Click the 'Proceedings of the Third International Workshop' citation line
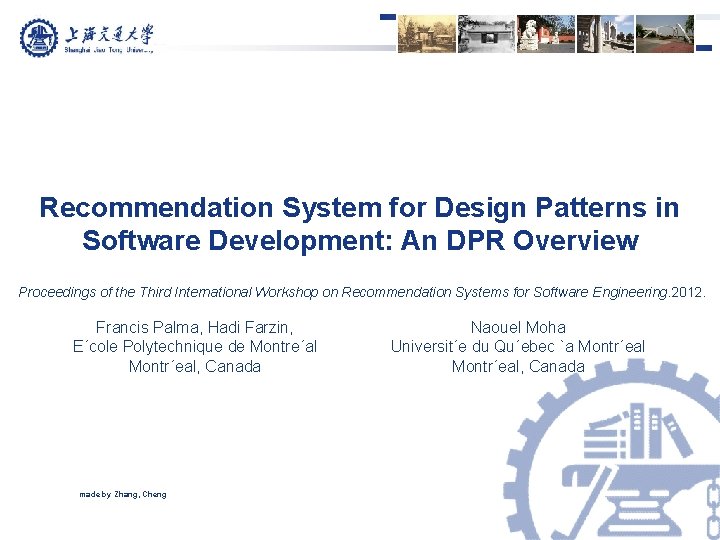The image size is (720, 540). [362, 292]
